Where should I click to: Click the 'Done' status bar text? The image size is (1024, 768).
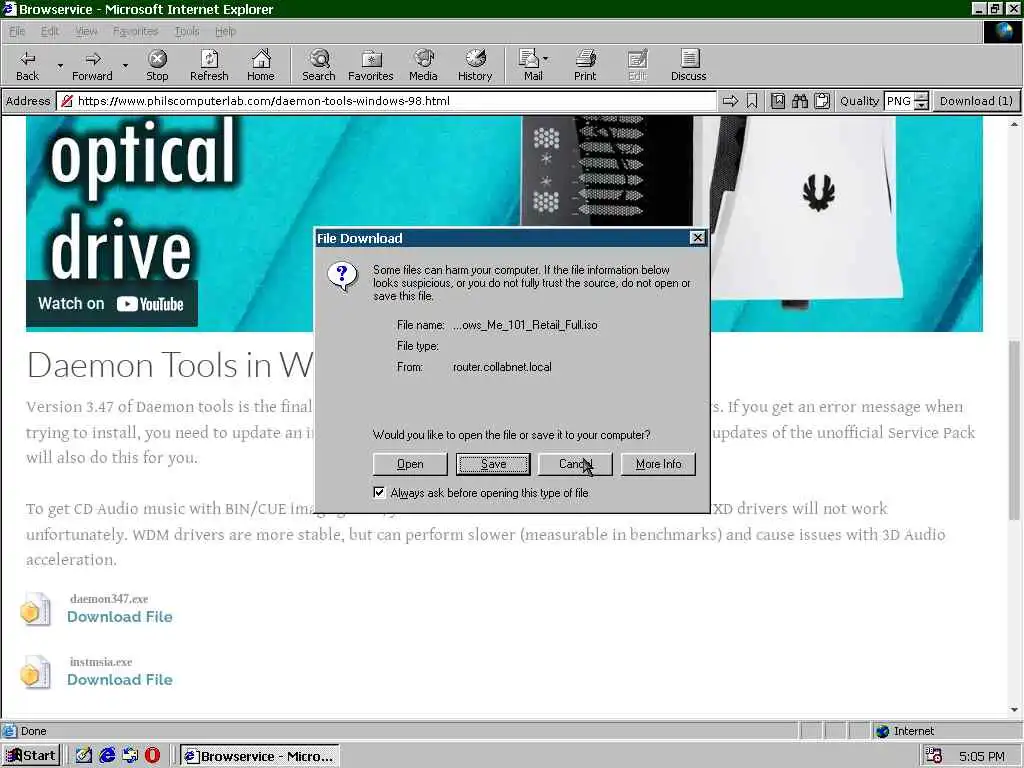pos(33,731)
